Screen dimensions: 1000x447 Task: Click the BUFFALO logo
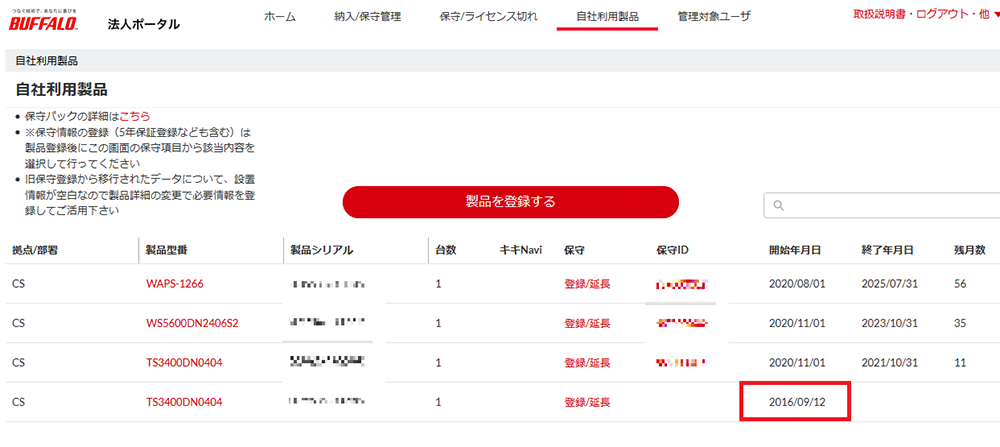click(x=43, y=22)
